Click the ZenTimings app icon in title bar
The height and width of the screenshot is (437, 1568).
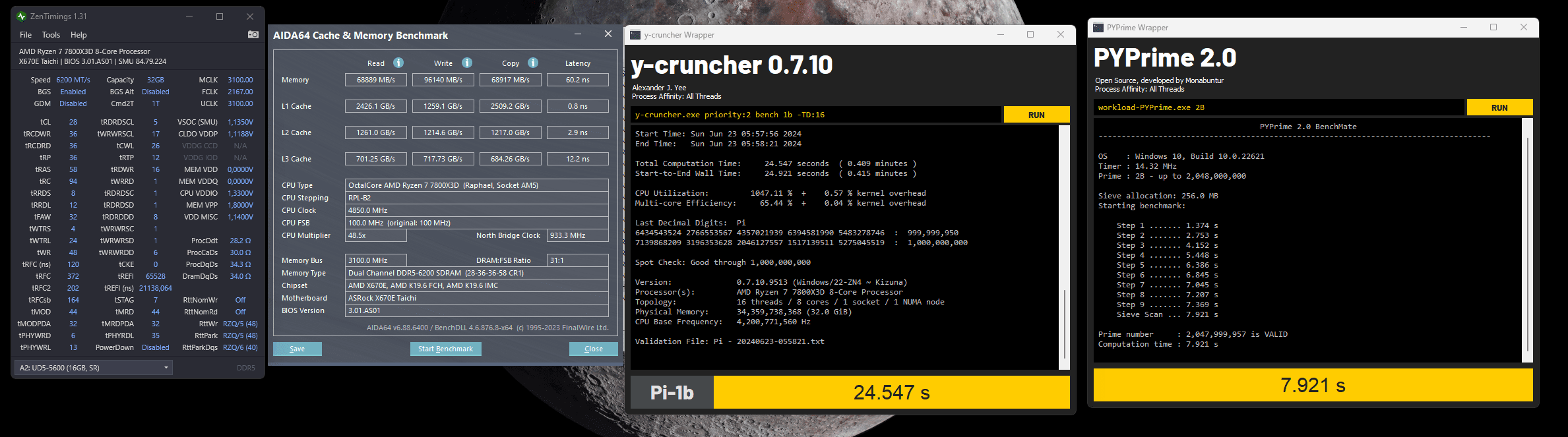(x=22, y=16)
